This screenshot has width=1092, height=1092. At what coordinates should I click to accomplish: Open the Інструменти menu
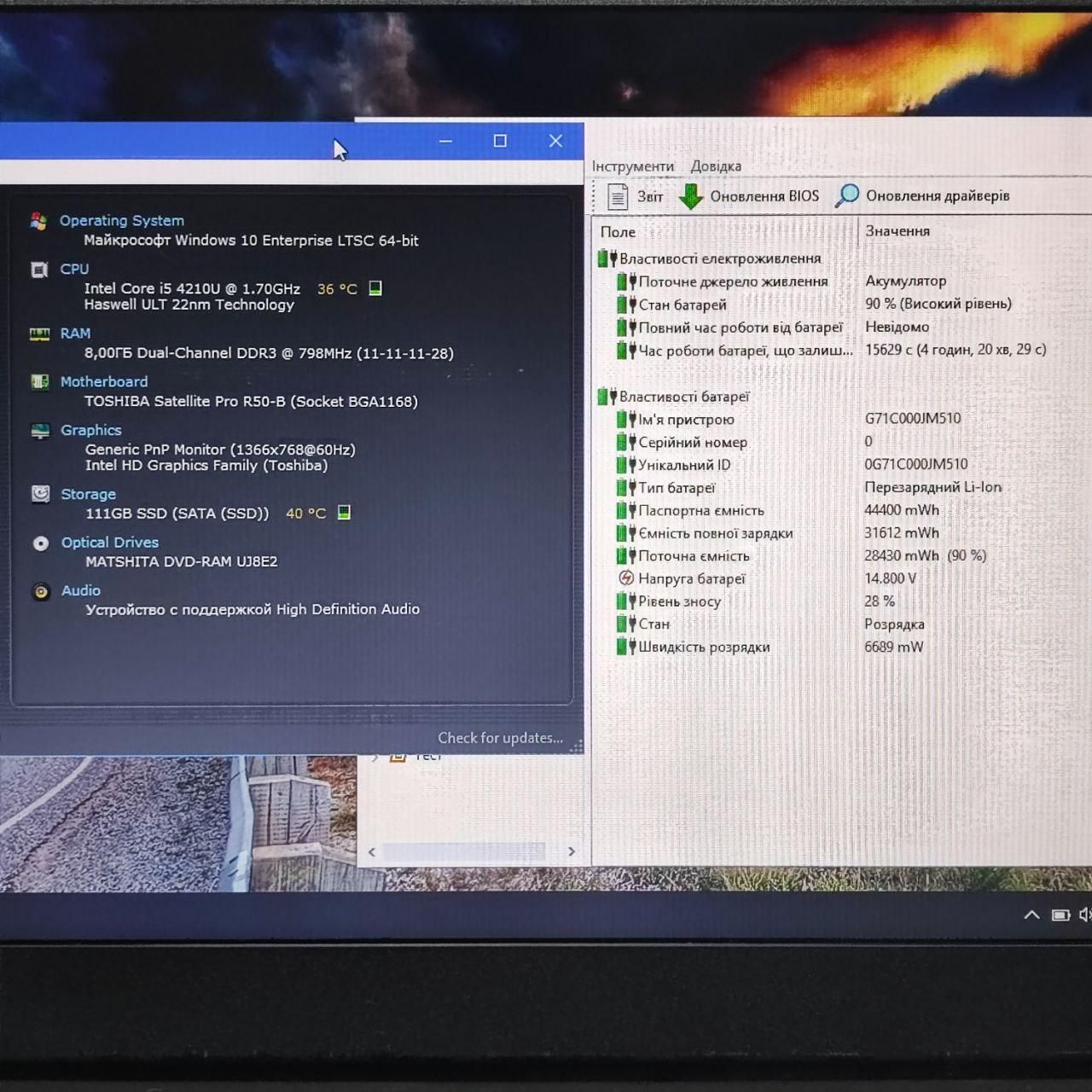(x=633, y=166)
